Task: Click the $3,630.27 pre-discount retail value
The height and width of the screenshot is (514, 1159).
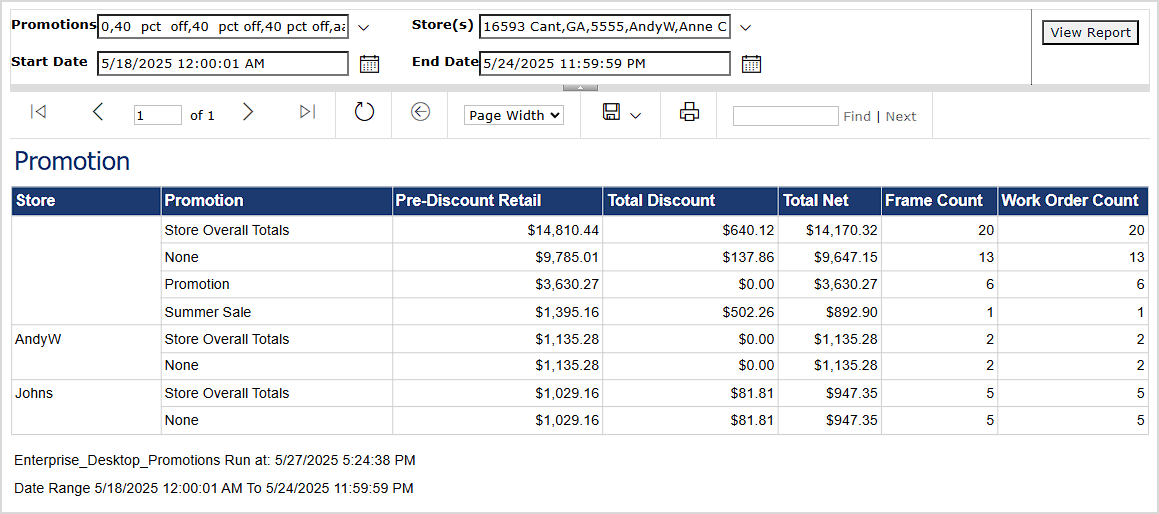Action: [566, 285]
